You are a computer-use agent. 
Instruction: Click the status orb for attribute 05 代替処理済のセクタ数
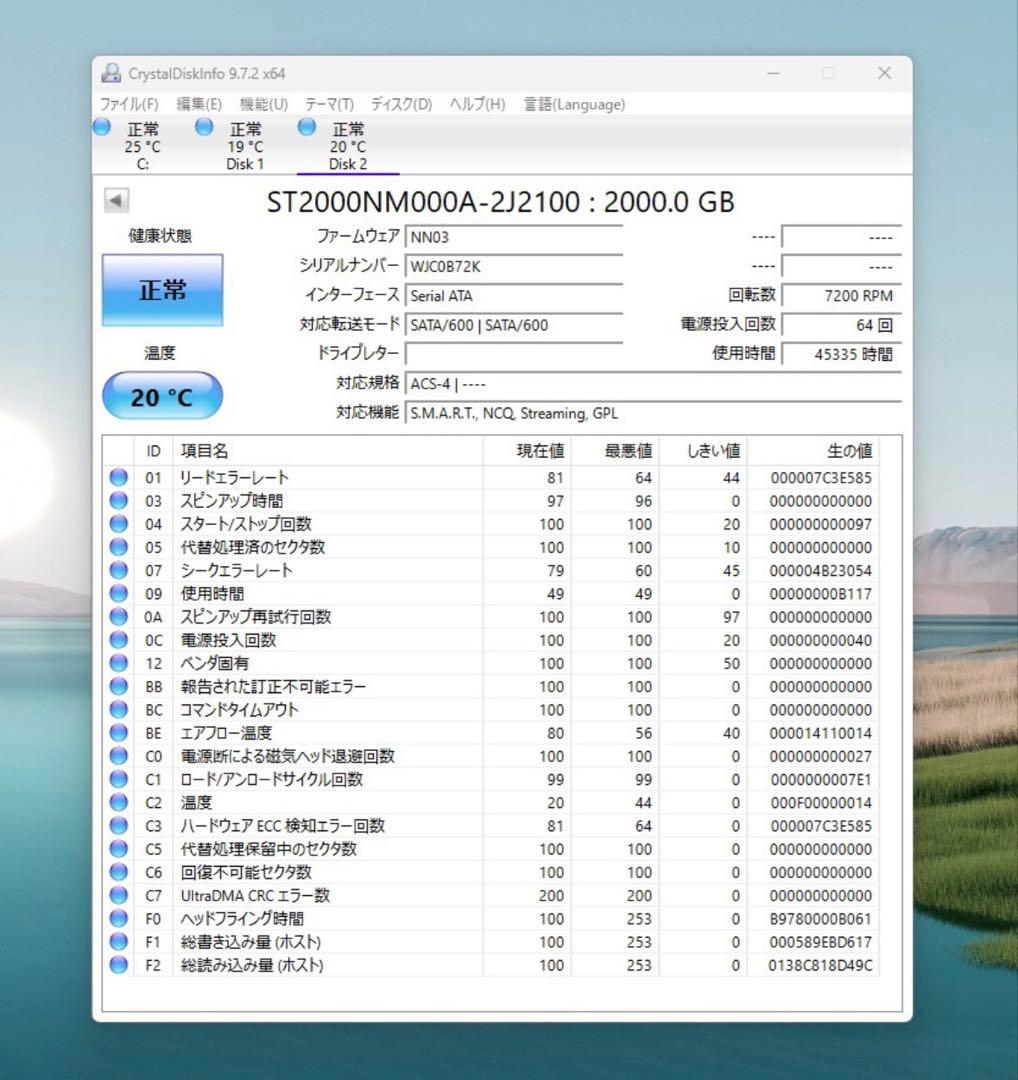pos(118,547)
